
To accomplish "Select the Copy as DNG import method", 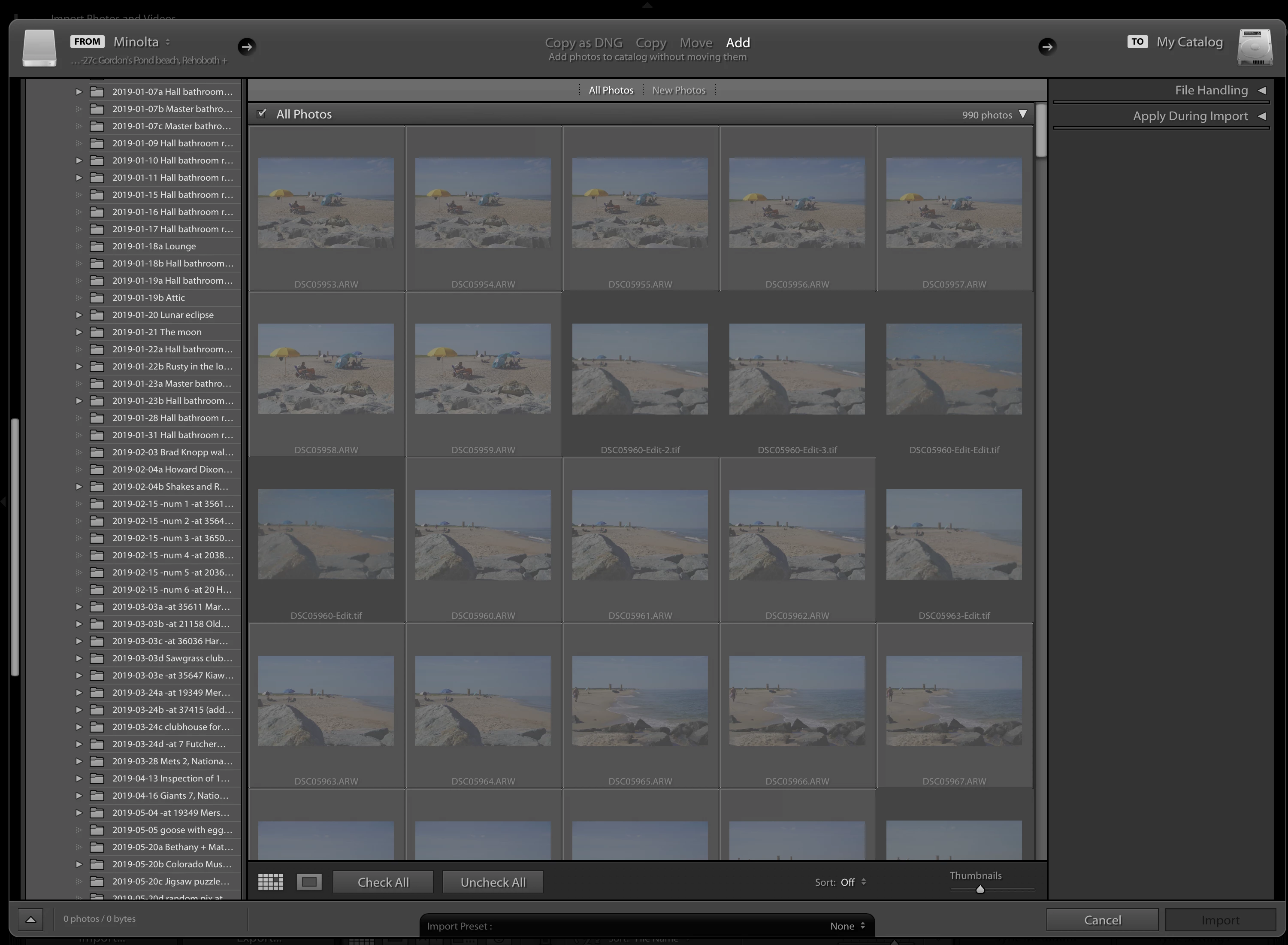I will 583,42.
